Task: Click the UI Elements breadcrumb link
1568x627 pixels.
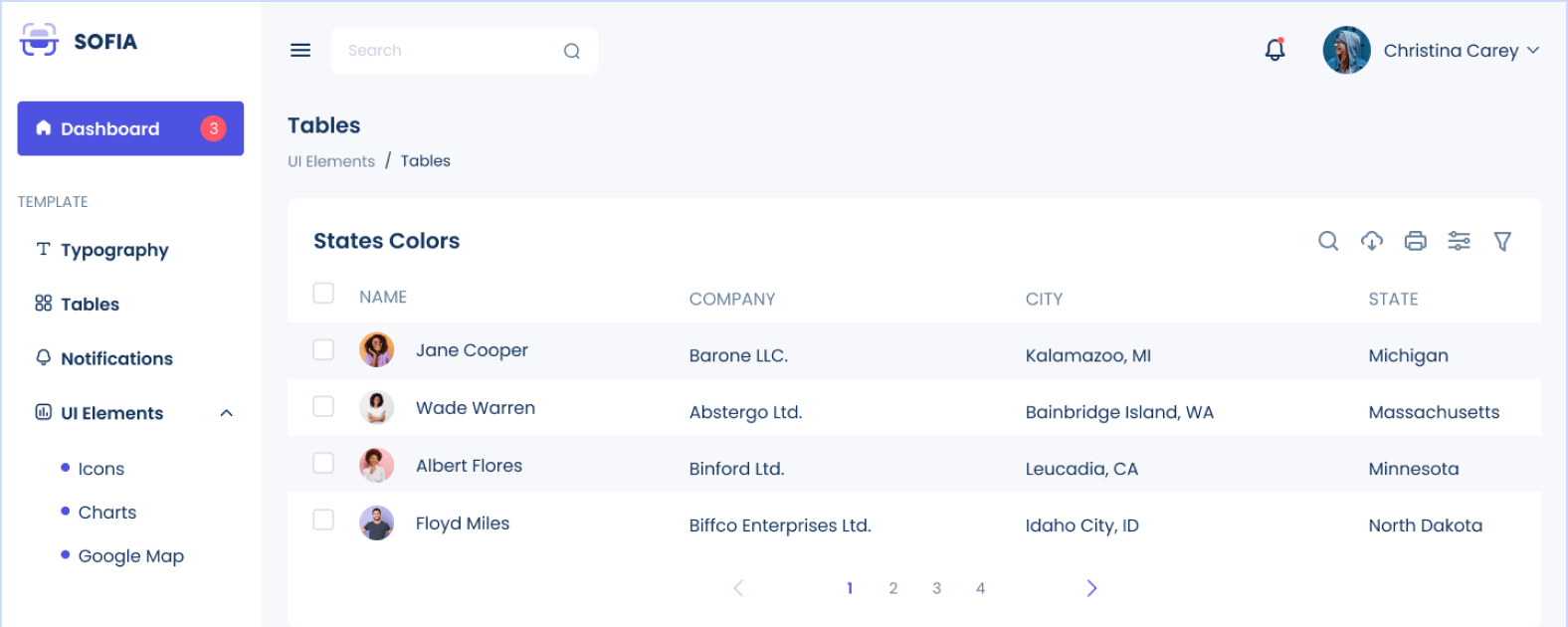Action: [331, 161]
